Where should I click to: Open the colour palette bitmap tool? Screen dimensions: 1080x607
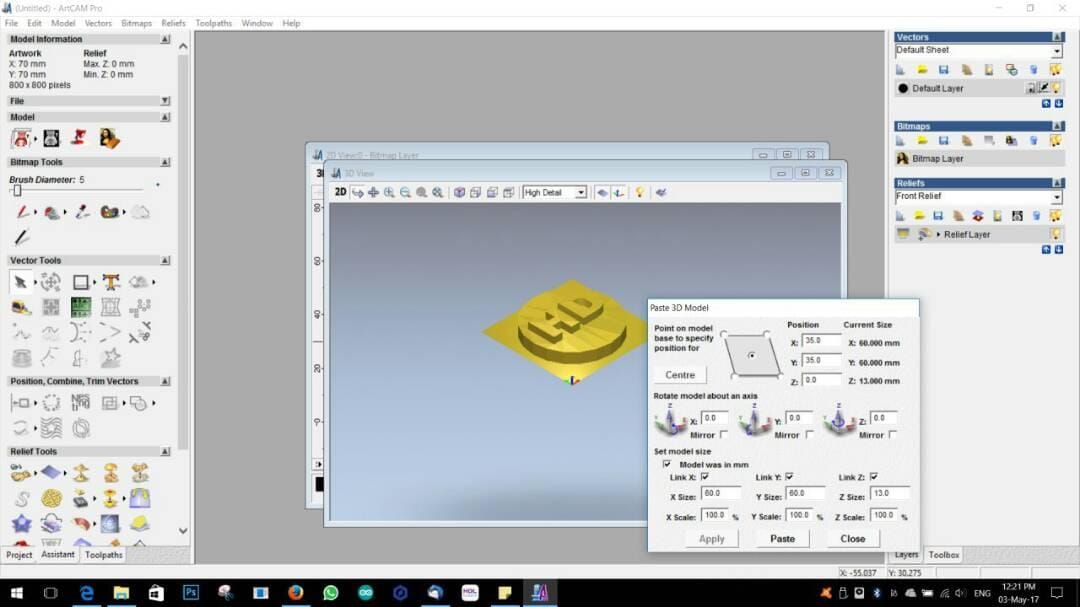pos(110,212)
